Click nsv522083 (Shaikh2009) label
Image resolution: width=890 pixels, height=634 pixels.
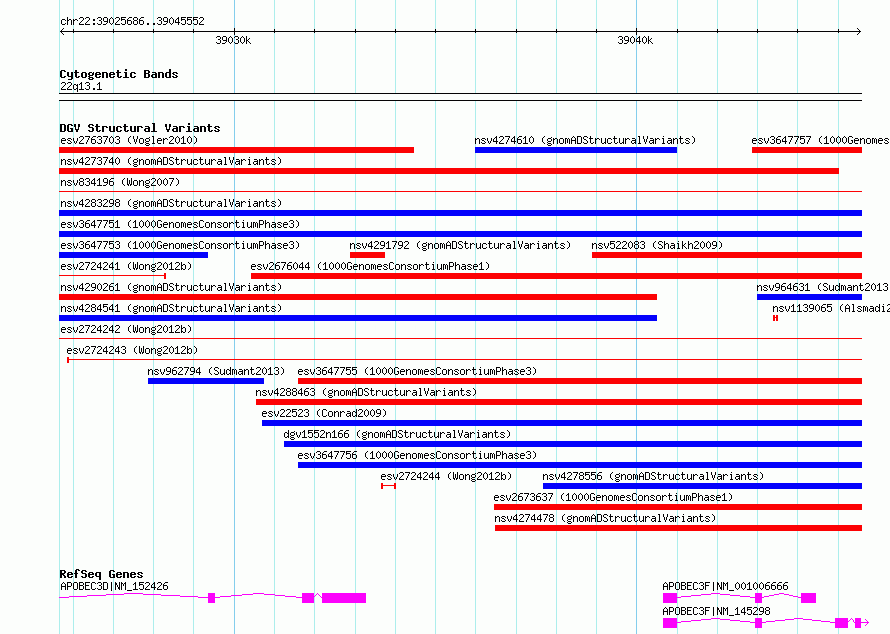tap(657, 245)
